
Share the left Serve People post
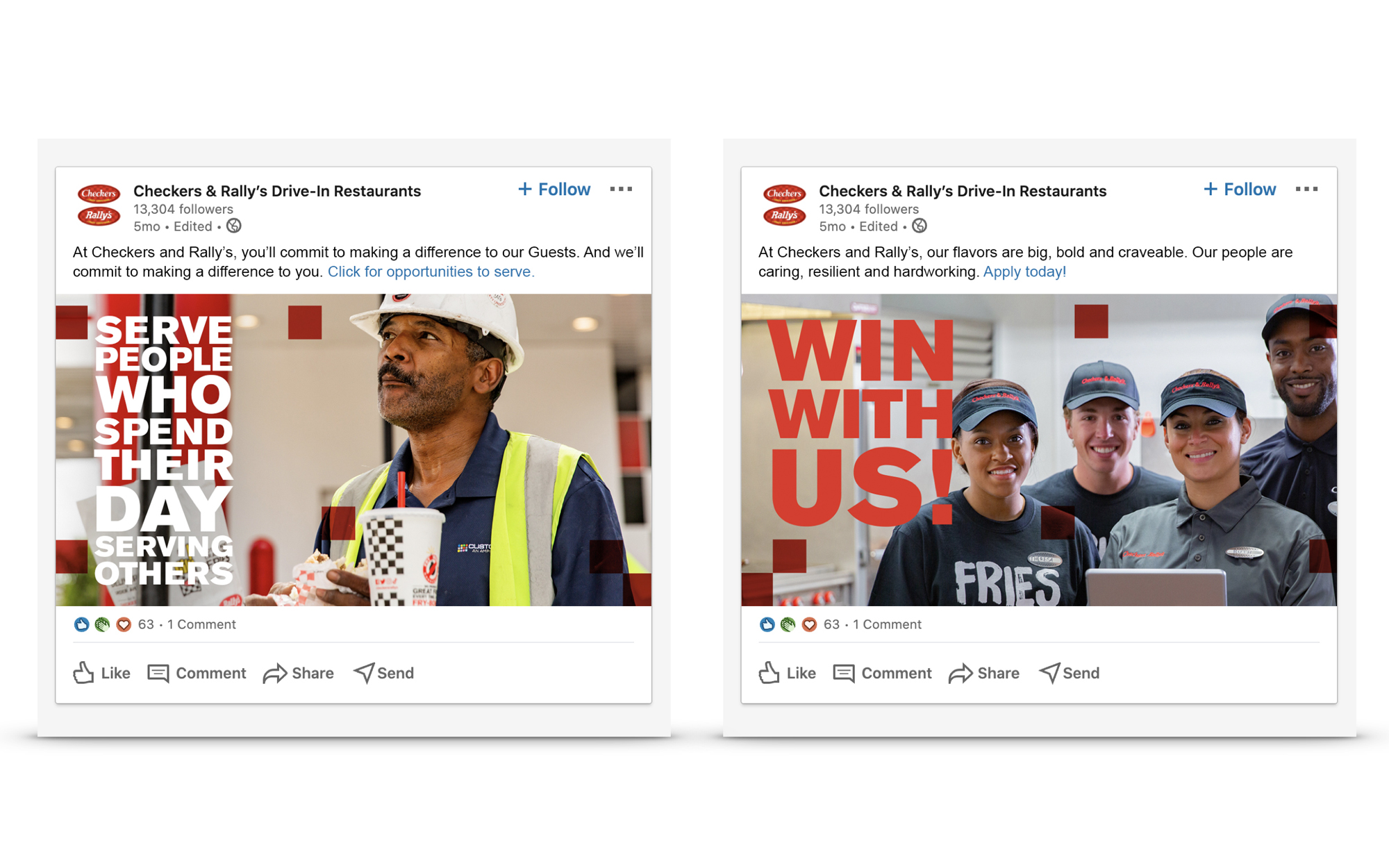point(298,673)
